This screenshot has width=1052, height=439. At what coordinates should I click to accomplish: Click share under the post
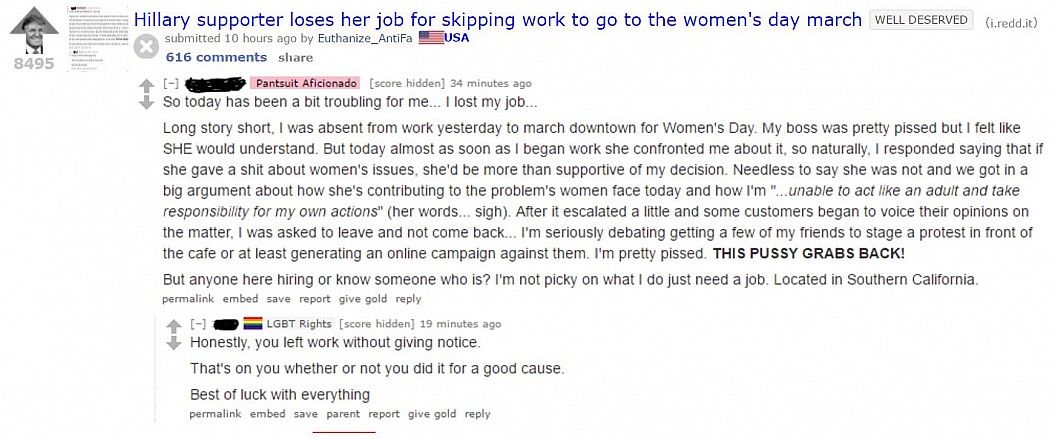click(x=295, y=58)
